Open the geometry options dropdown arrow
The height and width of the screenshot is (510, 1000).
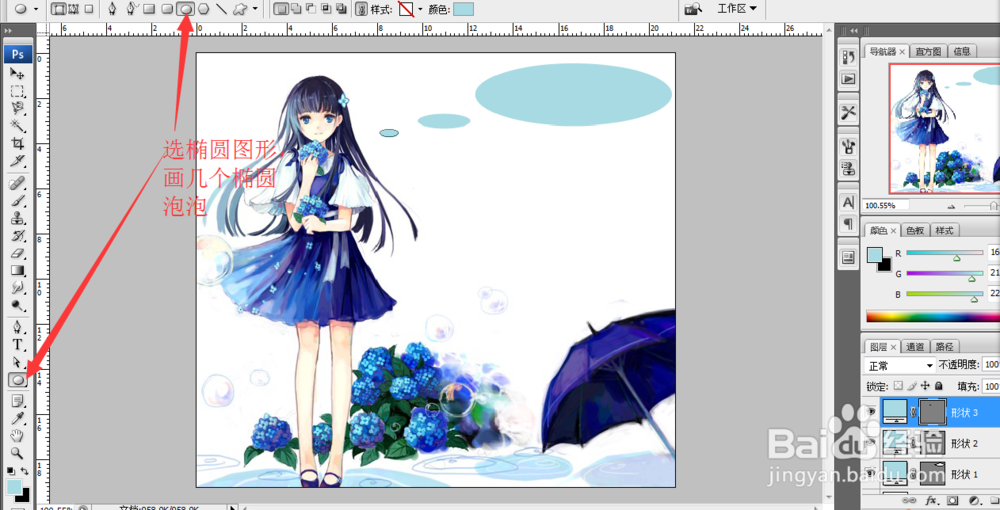click(x=255, y=9)
